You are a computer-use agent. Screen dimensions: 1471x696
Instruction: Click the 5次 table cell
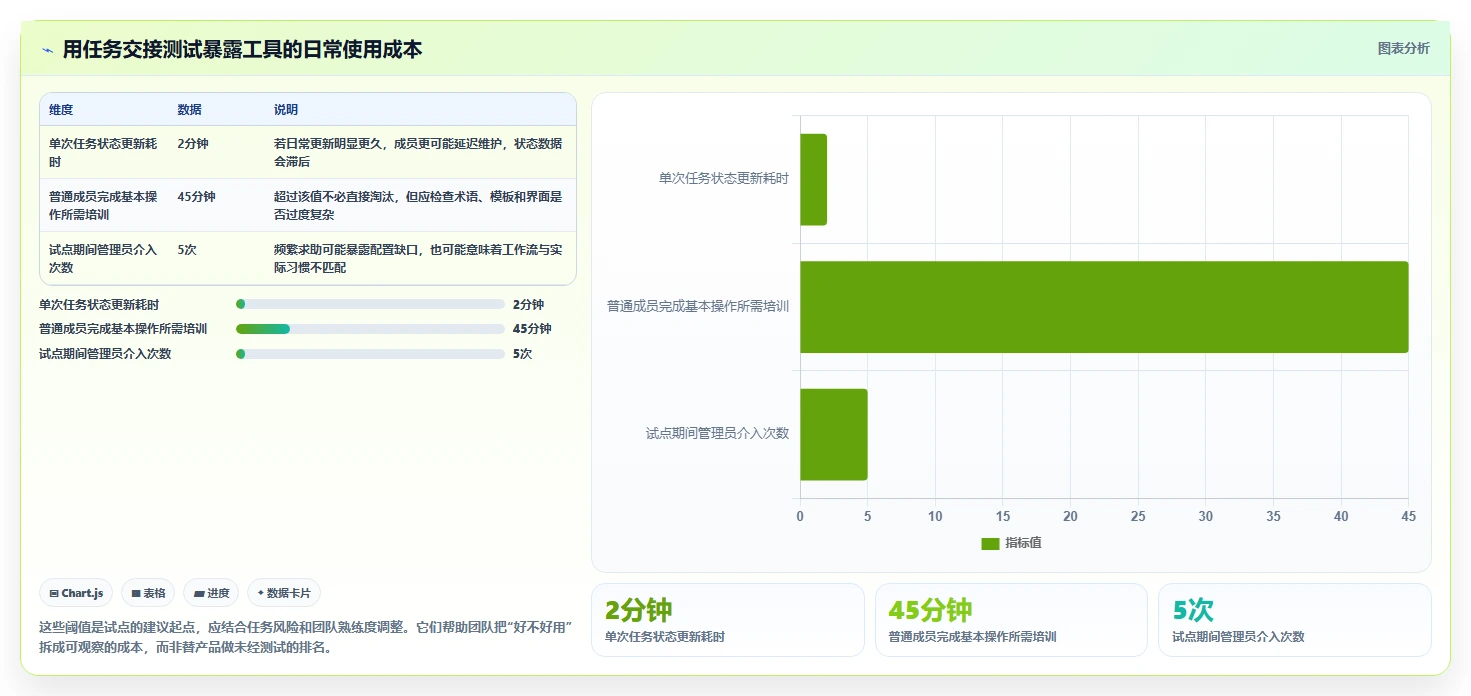[x=187, y=250]
